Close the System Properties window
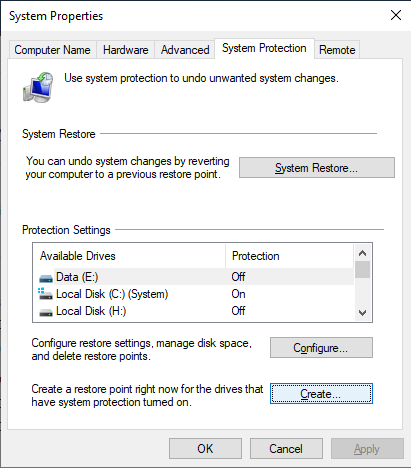Viewport: 411px width, 468px height. coord(396,15)
